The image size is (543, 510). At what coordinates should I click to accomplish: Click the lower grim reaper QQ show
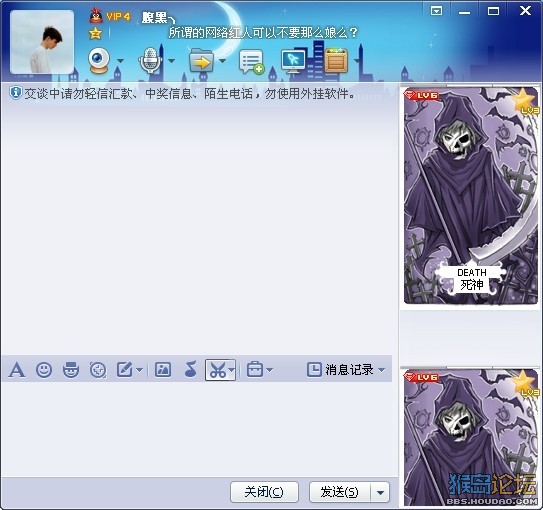(471, 437)
